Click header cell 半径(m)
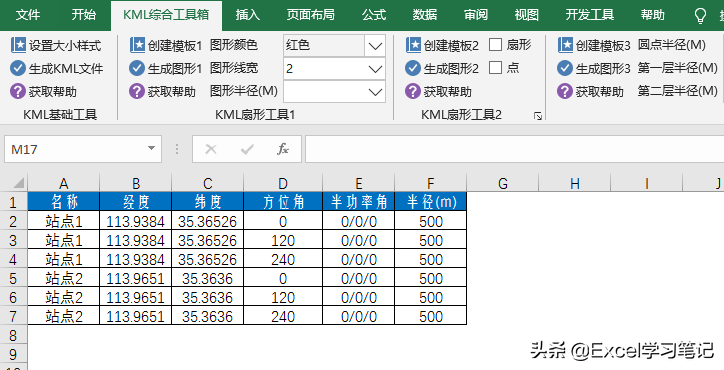The image size is (724, 370). [x=431, y=202]
